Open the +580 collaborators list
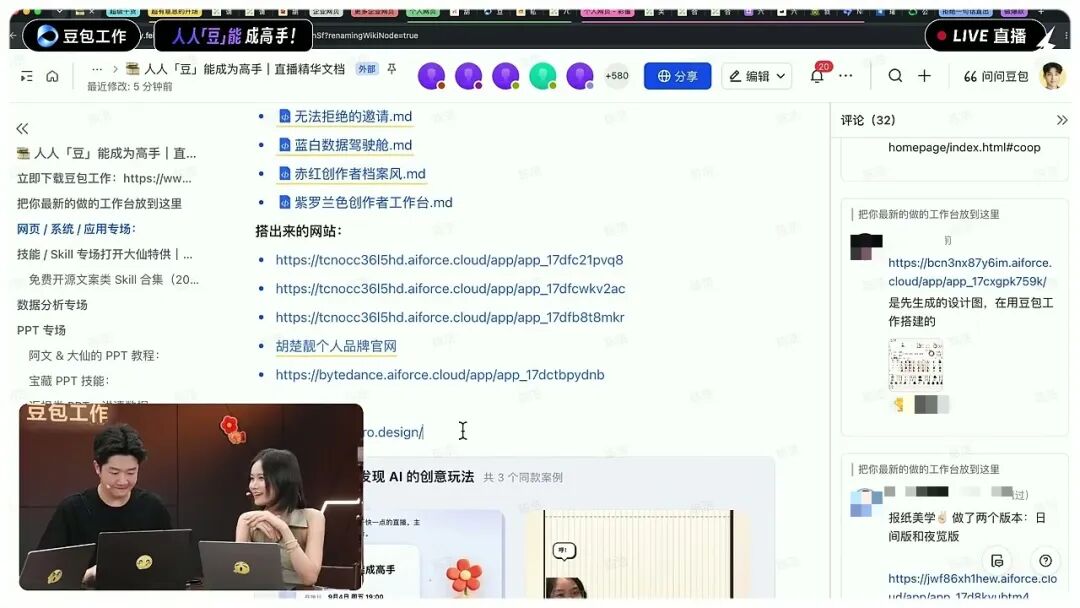 616,76
